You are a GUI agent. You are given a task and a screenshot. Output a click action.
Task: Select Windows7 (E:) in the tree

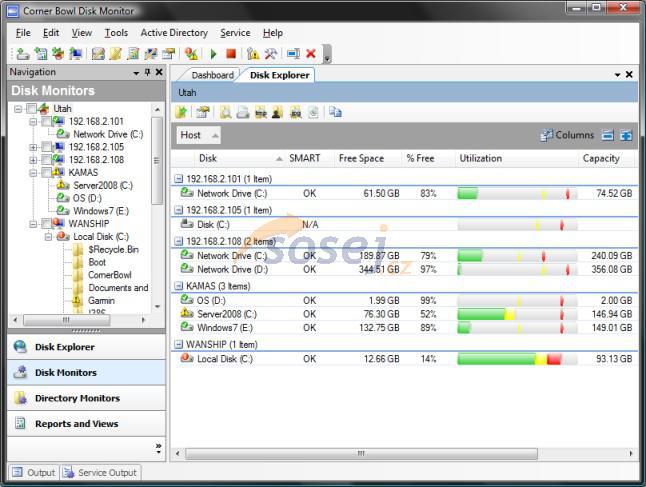point(101,211)
